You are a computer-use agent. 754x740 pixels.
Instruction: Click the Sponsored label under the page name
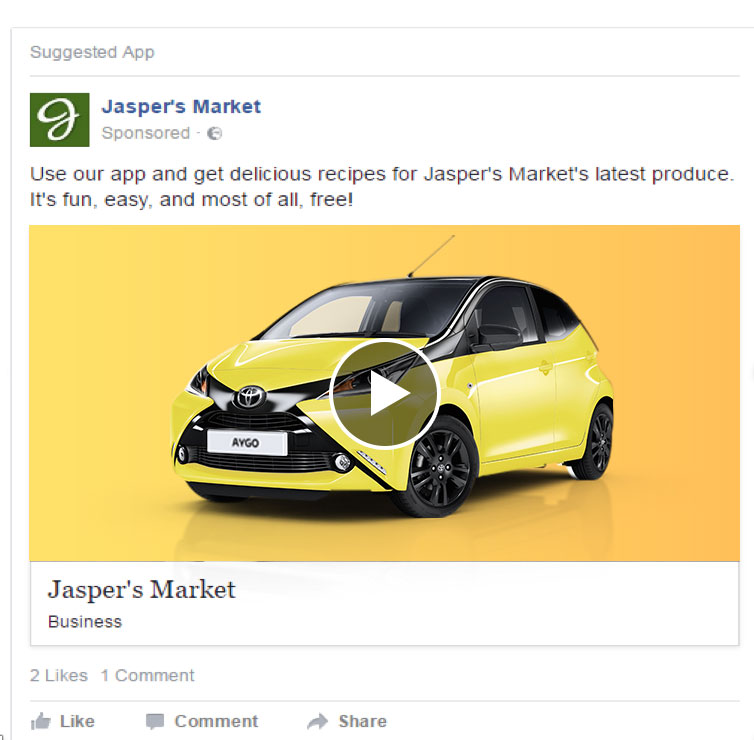coord(146,133)
